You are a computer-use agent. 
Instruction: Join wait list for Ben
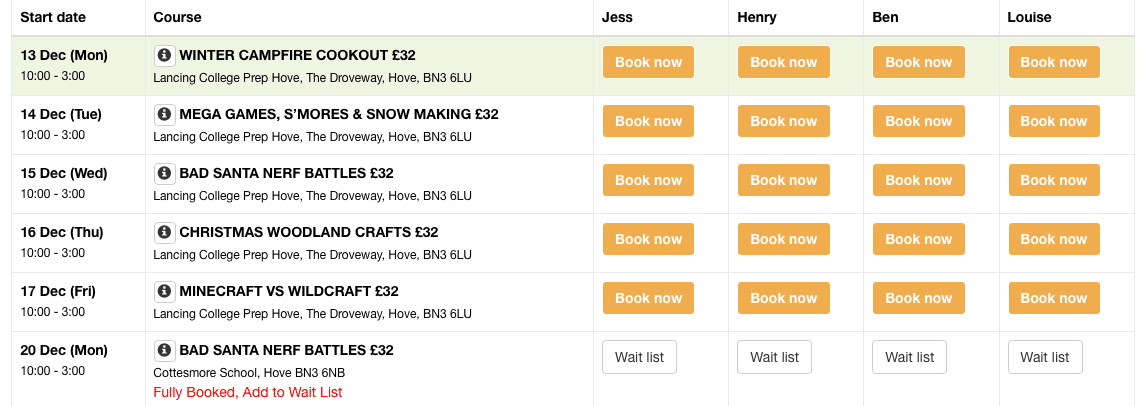pyautogui.click(x=909, y=357)
